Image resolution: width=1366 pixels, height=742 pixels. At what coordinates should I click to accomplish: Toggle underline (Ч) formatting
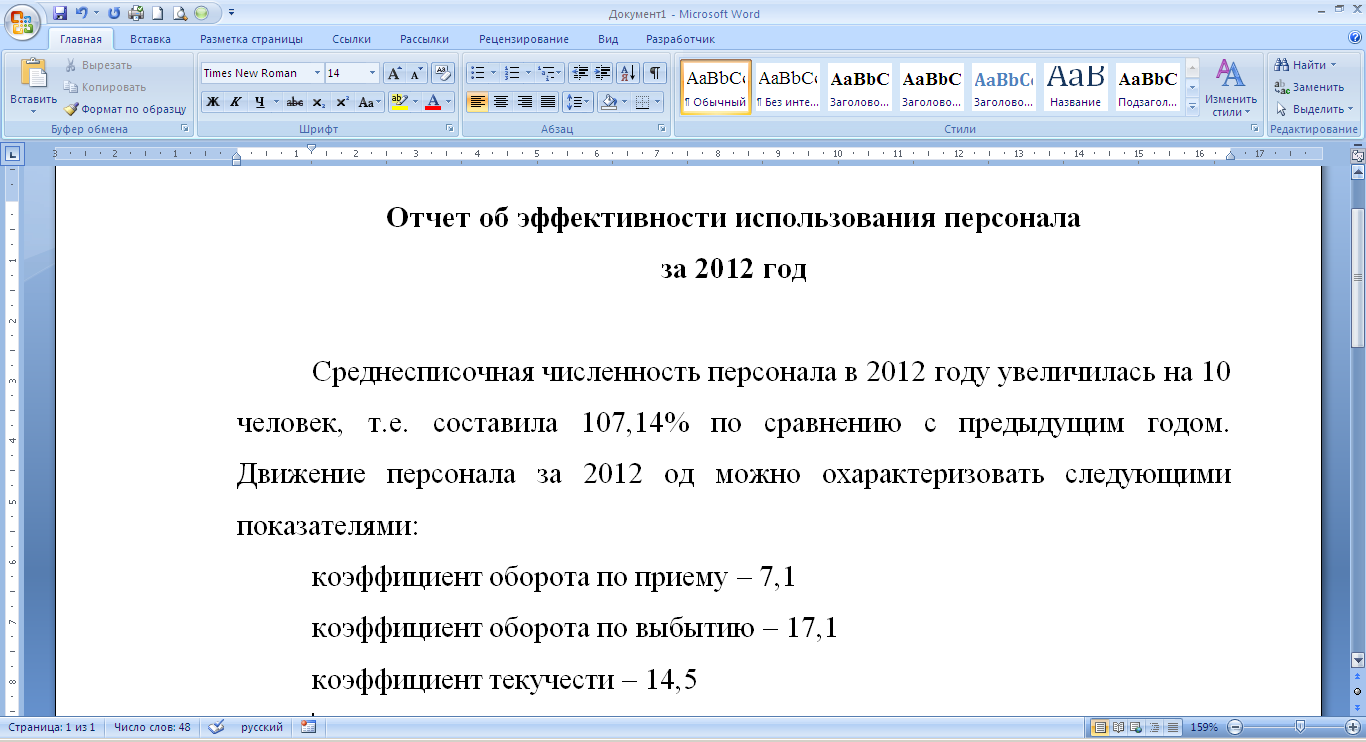tap(259, 102)
